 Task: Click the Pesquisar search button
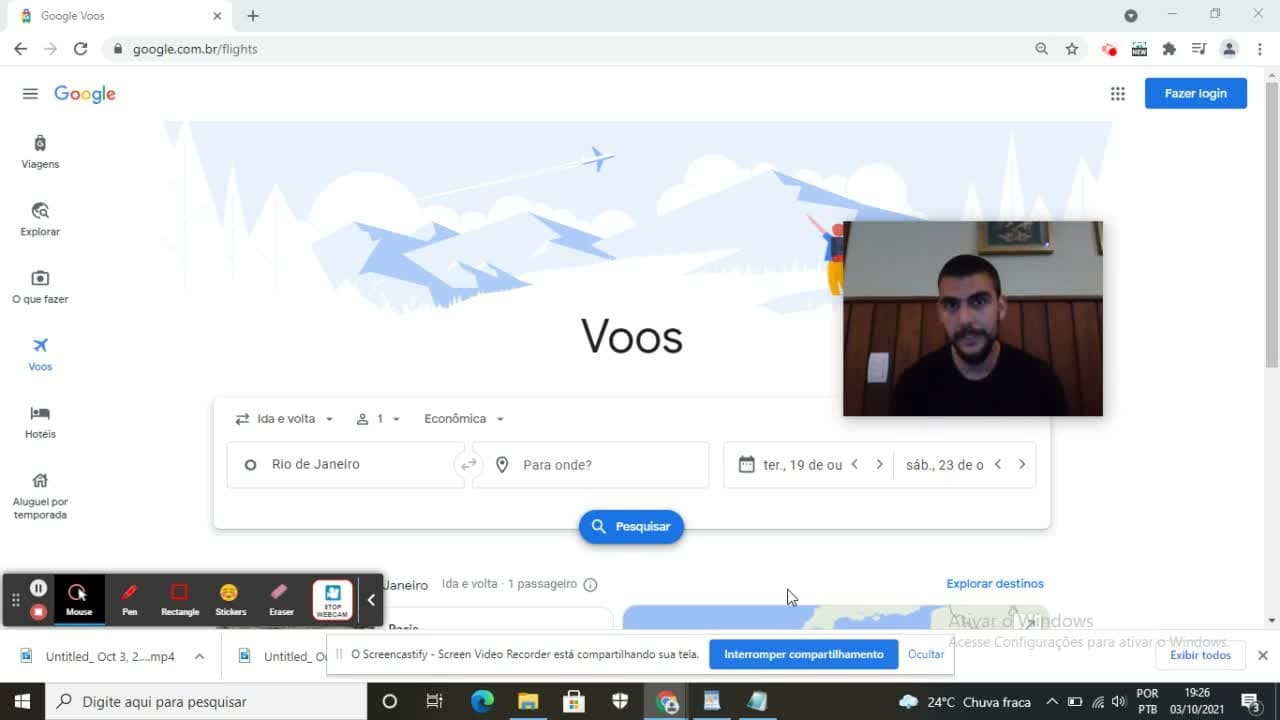(631, 526)
